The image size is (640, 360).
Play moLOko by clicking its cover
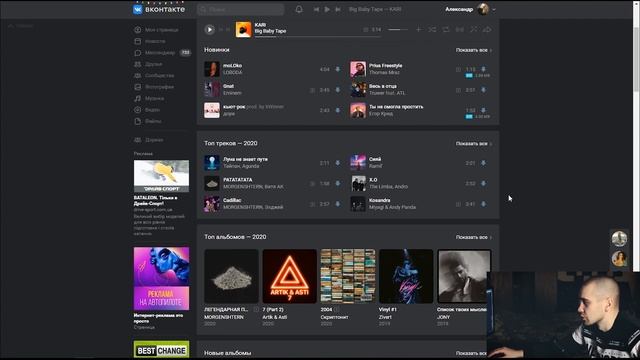pyautogui.click(x=212, y=69)
